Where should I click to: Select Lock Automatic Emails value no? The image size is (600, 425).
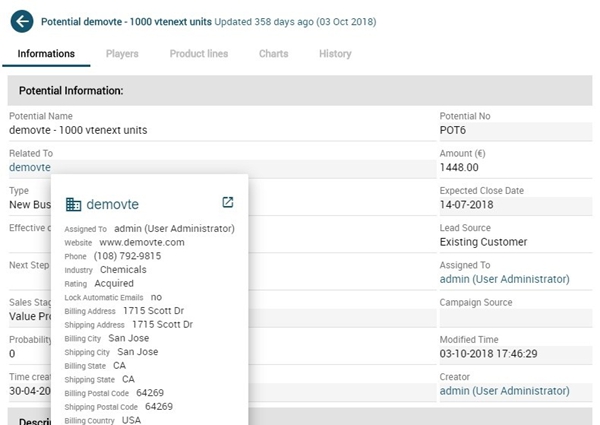tap(156, 297)
